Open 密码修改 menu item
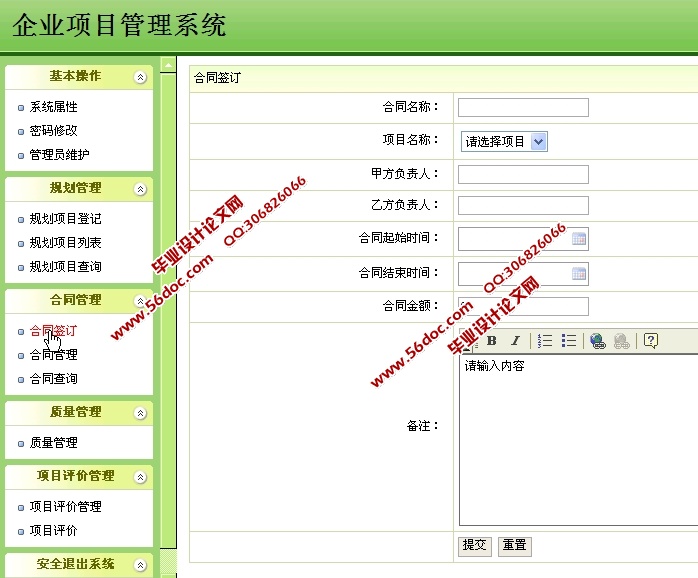The width and height of the screenshot is (698, 578). [x=53, y=130]
